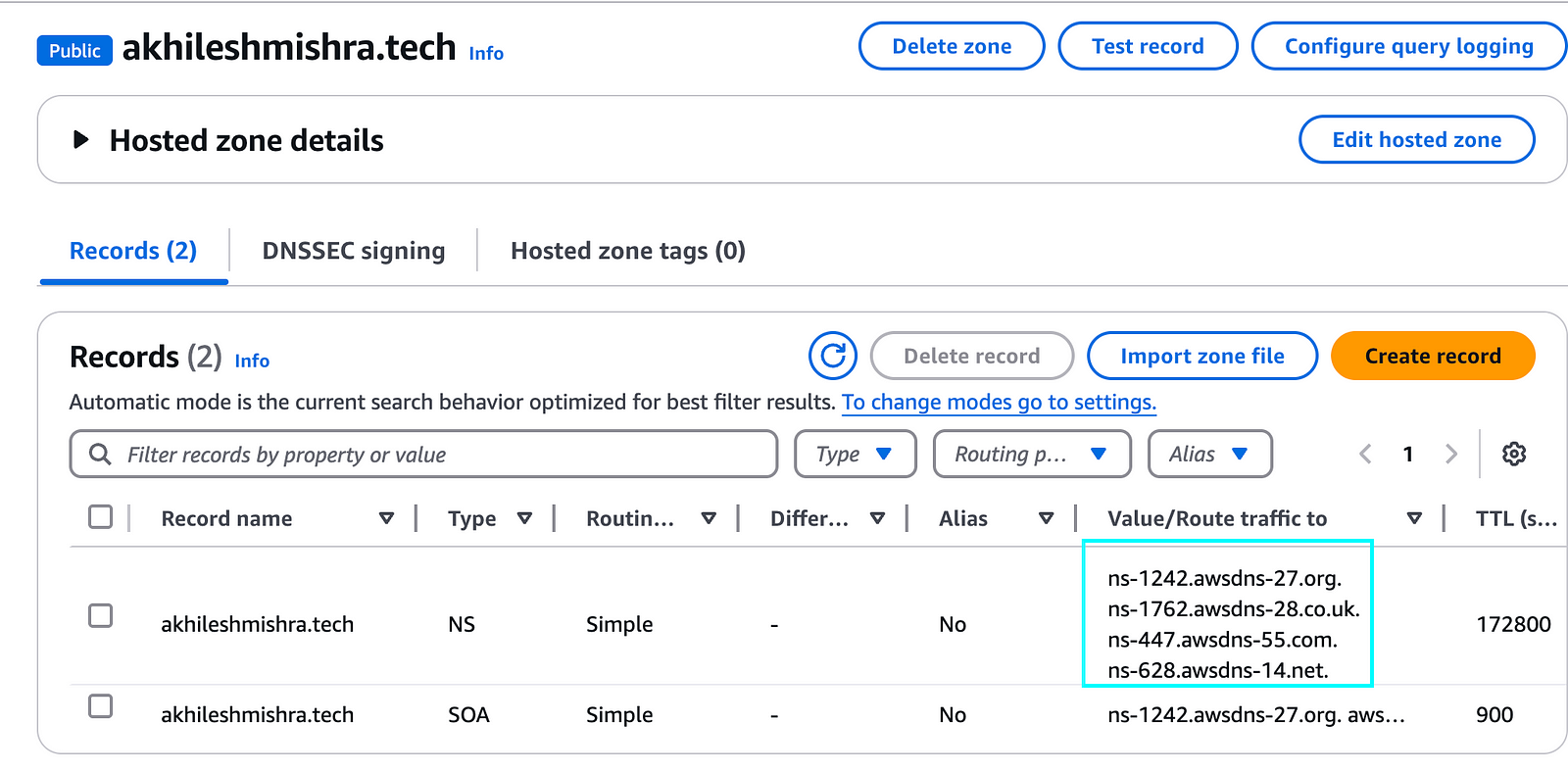This screenshot has width=1568, height=771.
Task: Click the Public badge
Action: coord(74,50)
